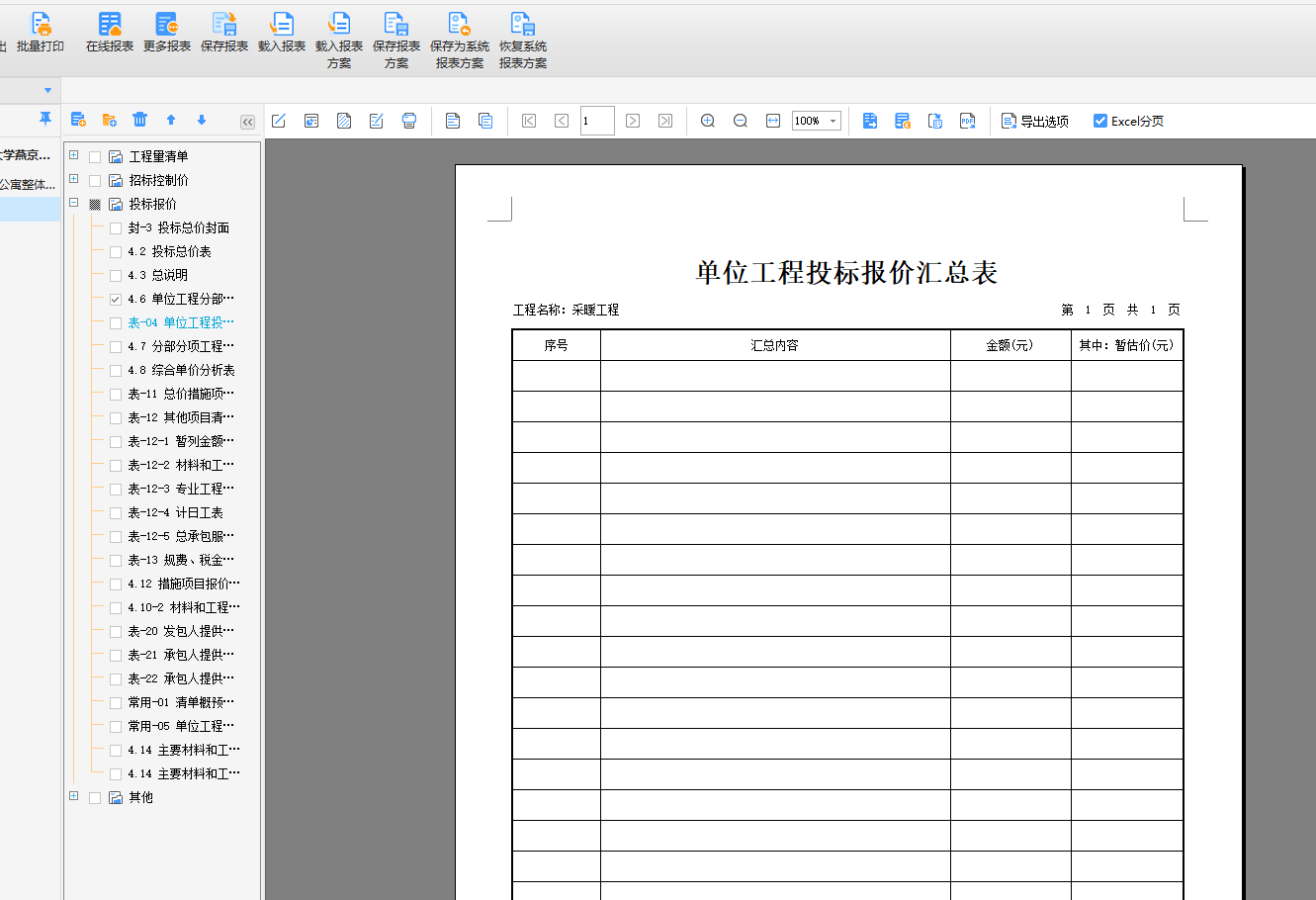
Task: Click 保存为系统报表方案 icon
Action: tap(460, 24)
